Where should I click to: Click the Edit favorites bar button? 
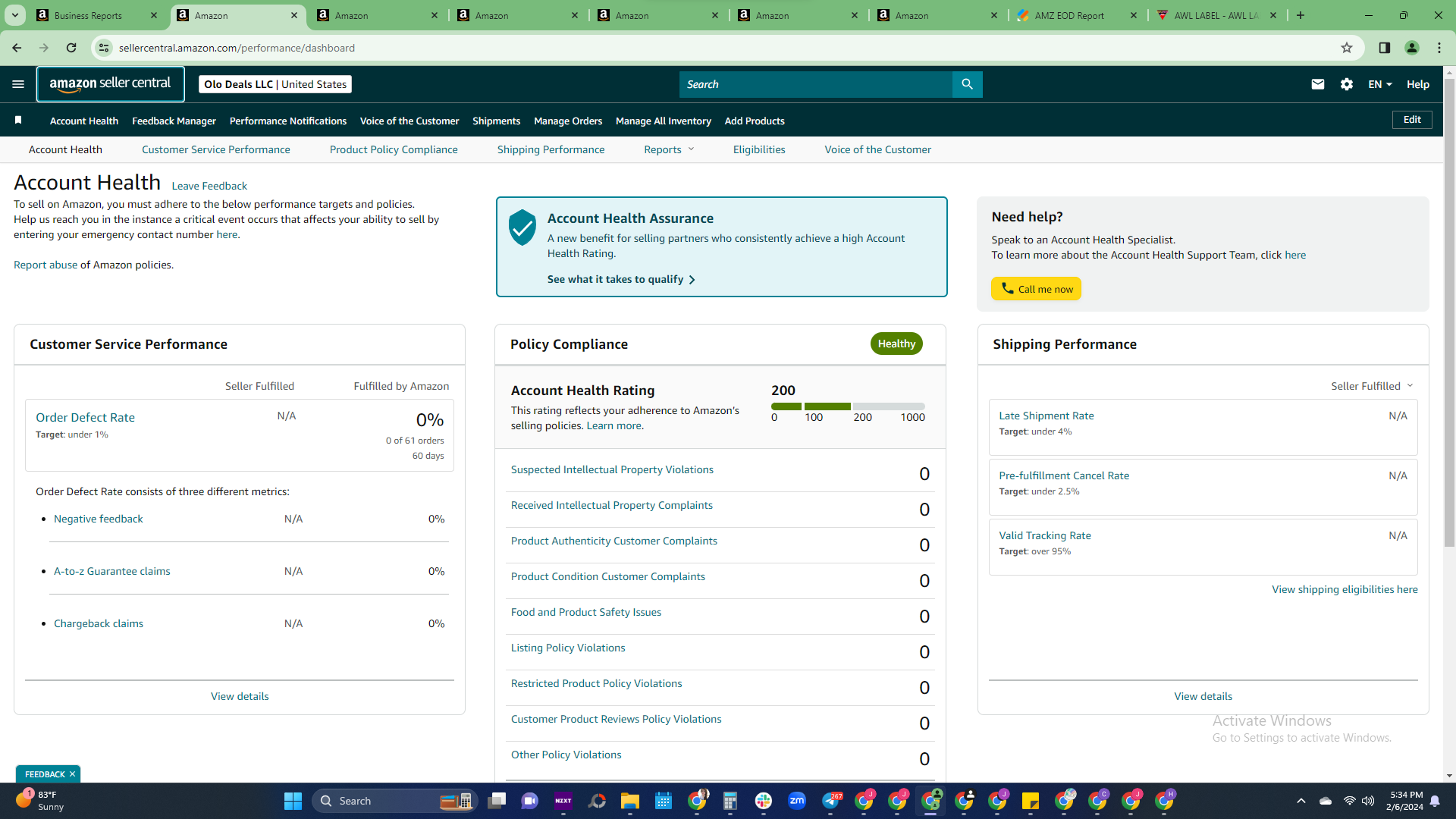(1412, 120)
